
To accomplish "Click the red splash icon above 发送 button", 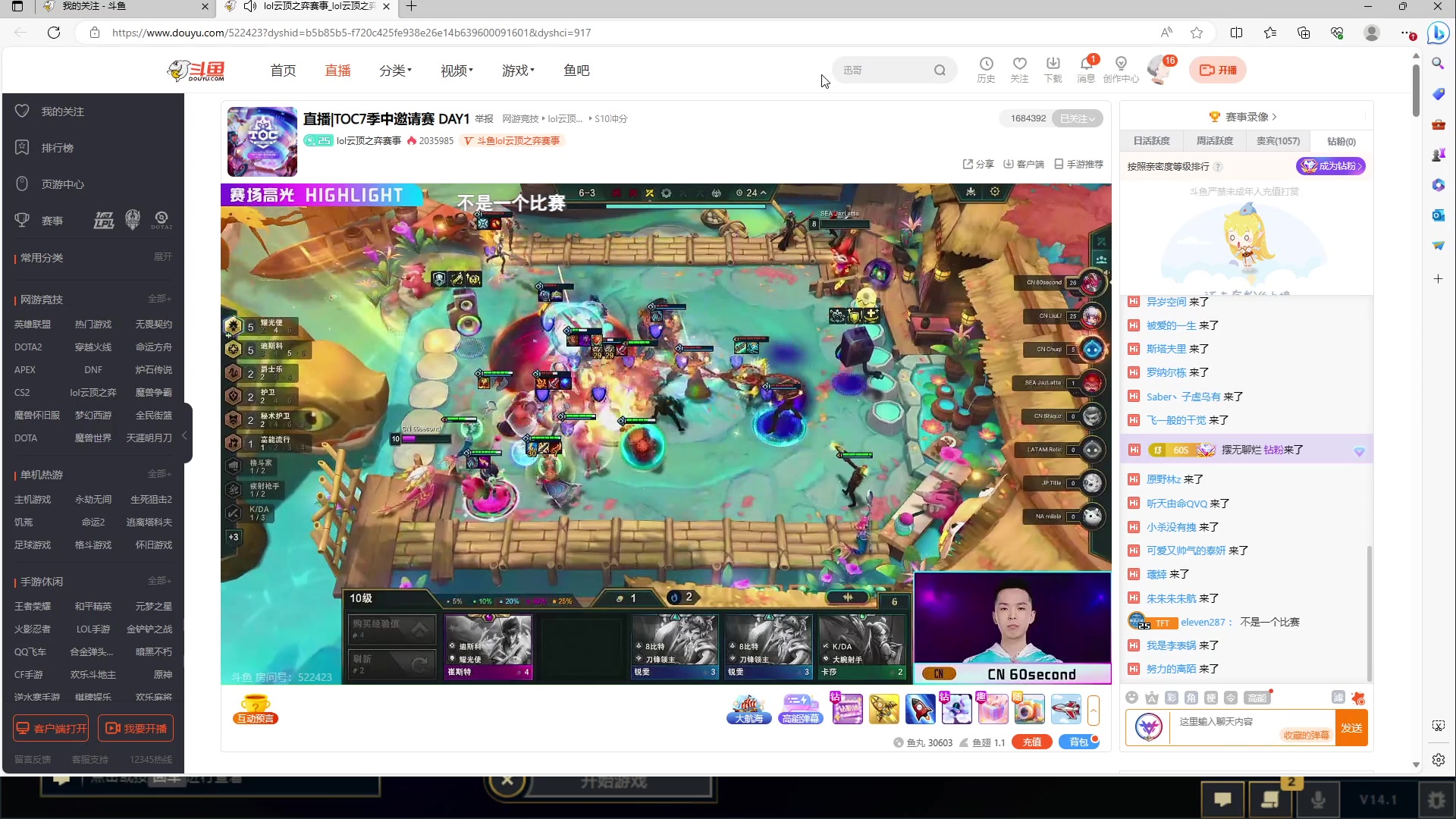I will [x=1358, y=698].
